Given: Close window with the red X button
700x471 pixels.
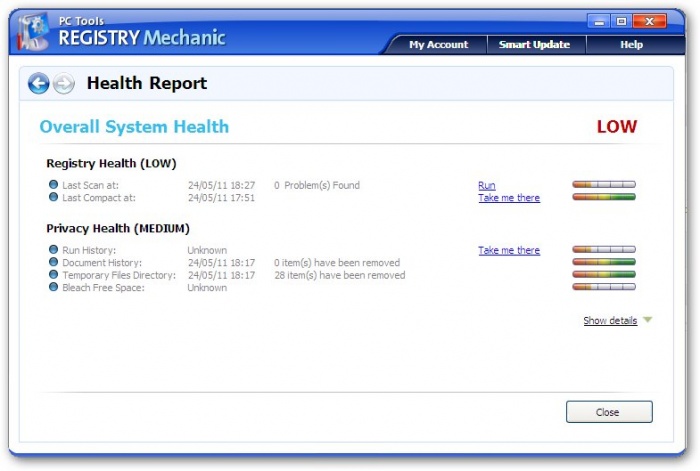Looking at the screenshot, I should tap(650, 21).
